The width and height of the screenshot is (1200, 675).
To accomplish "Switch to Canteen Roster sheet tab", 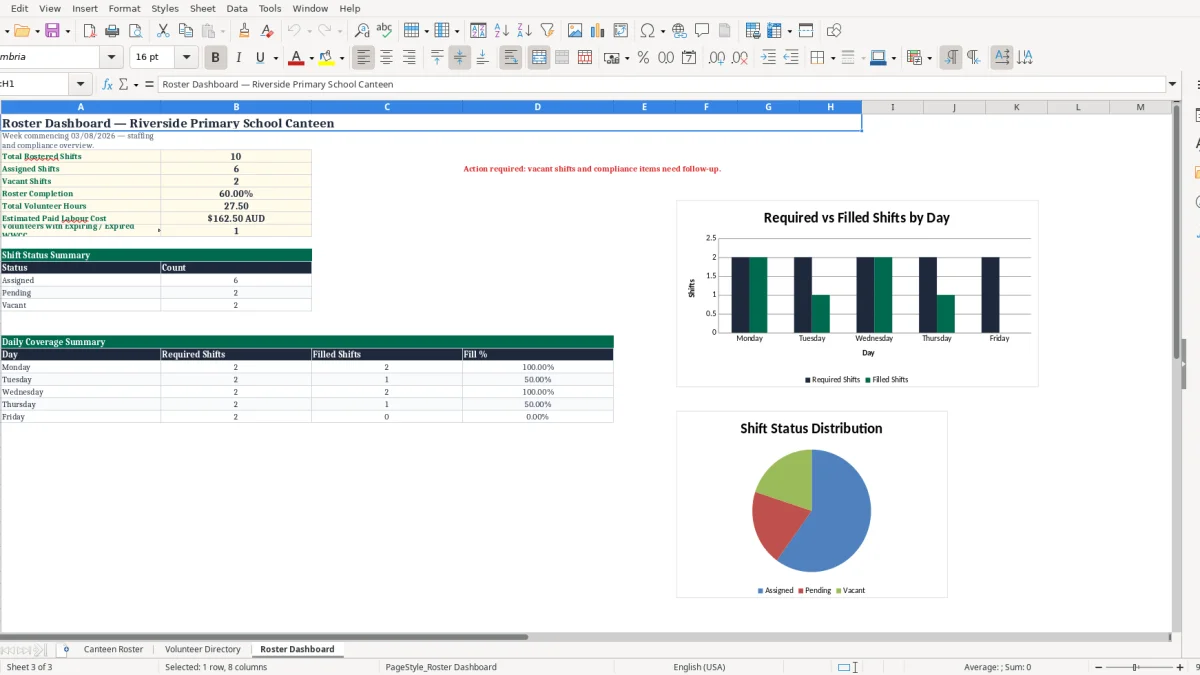I will click(113, 649).
